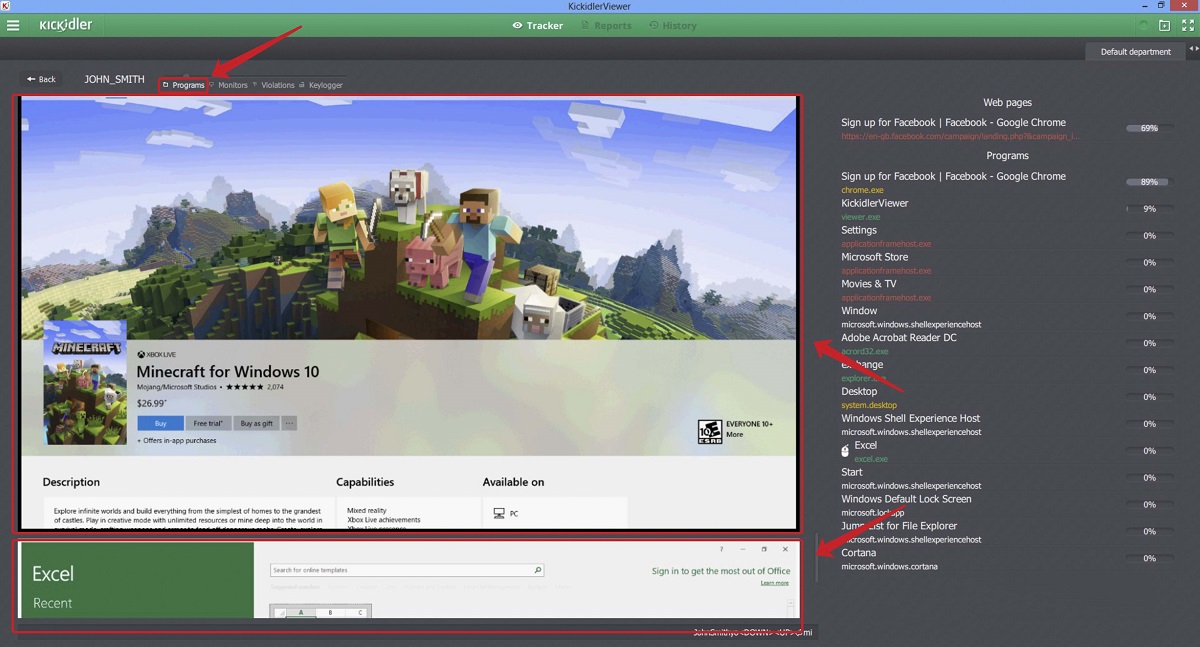The image size is (1200, 647).
Task: Click Search for online templates field
Action: click(407, 570)
